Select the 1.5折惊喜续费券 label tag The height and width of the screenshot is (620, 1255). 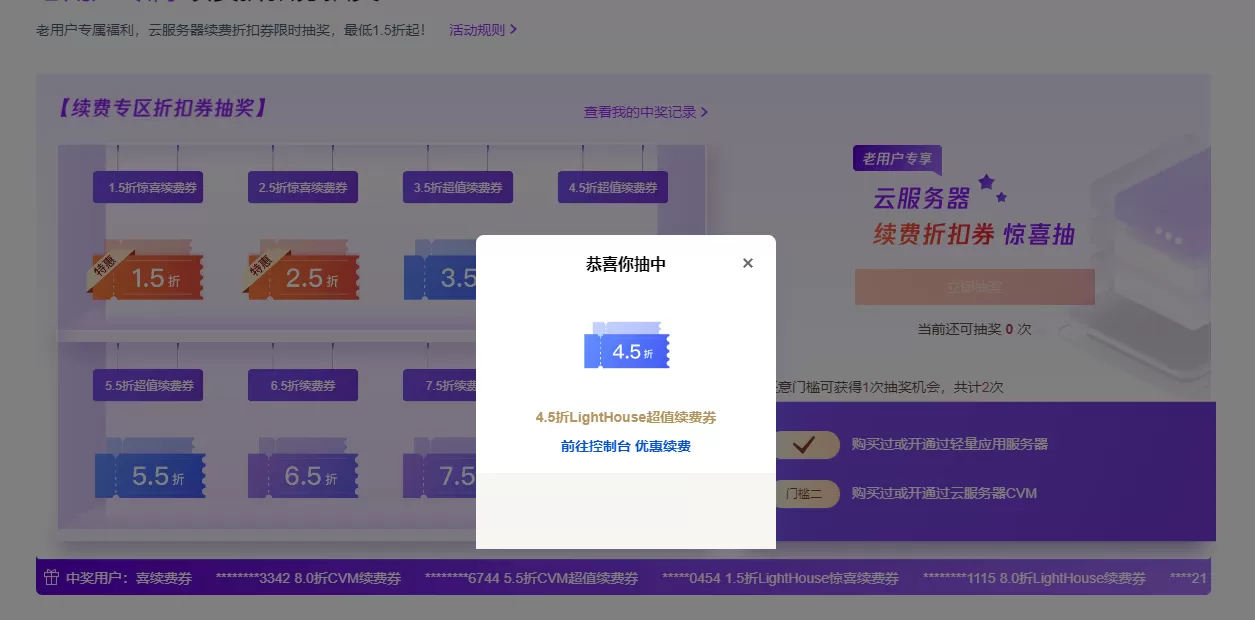148,188
